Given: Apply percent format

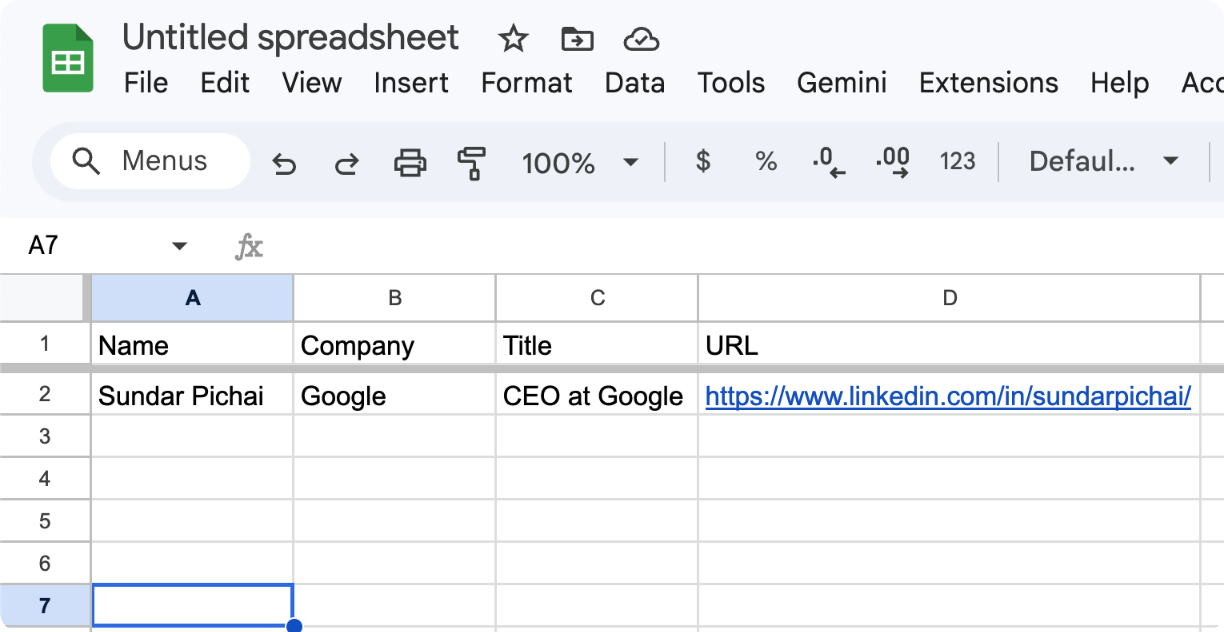Looking at the screenshot, I should point(766,161).
